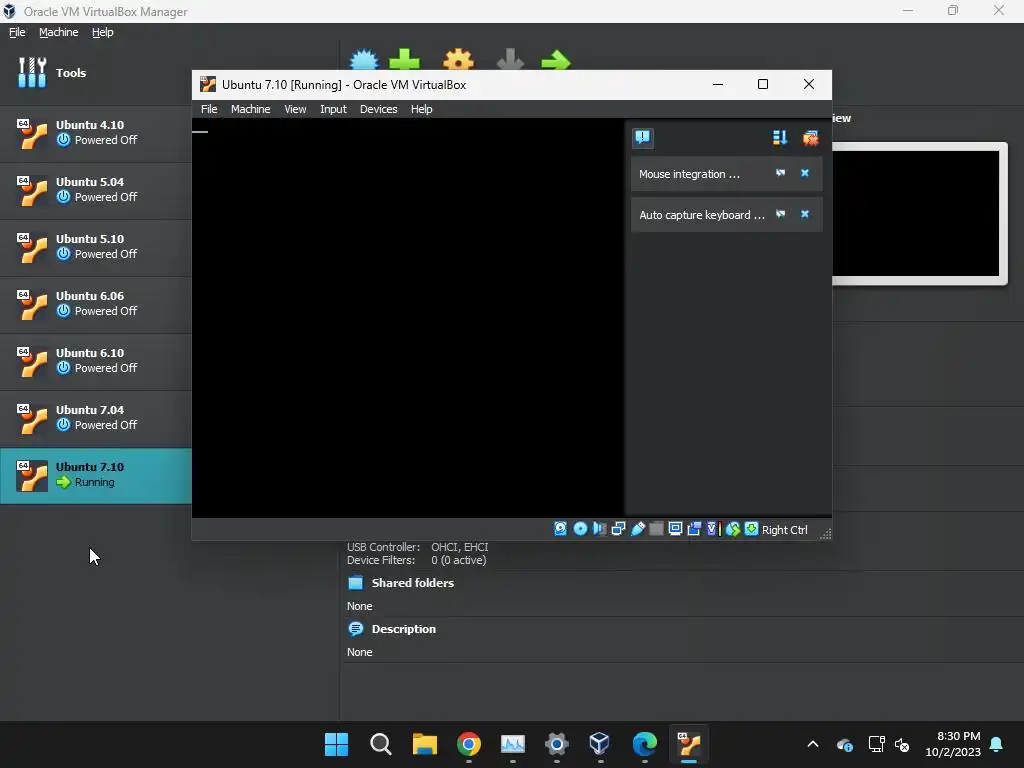The image size is (1024, 768).
Task: Click the network adapters indicator icon
Action: [618, 529]
